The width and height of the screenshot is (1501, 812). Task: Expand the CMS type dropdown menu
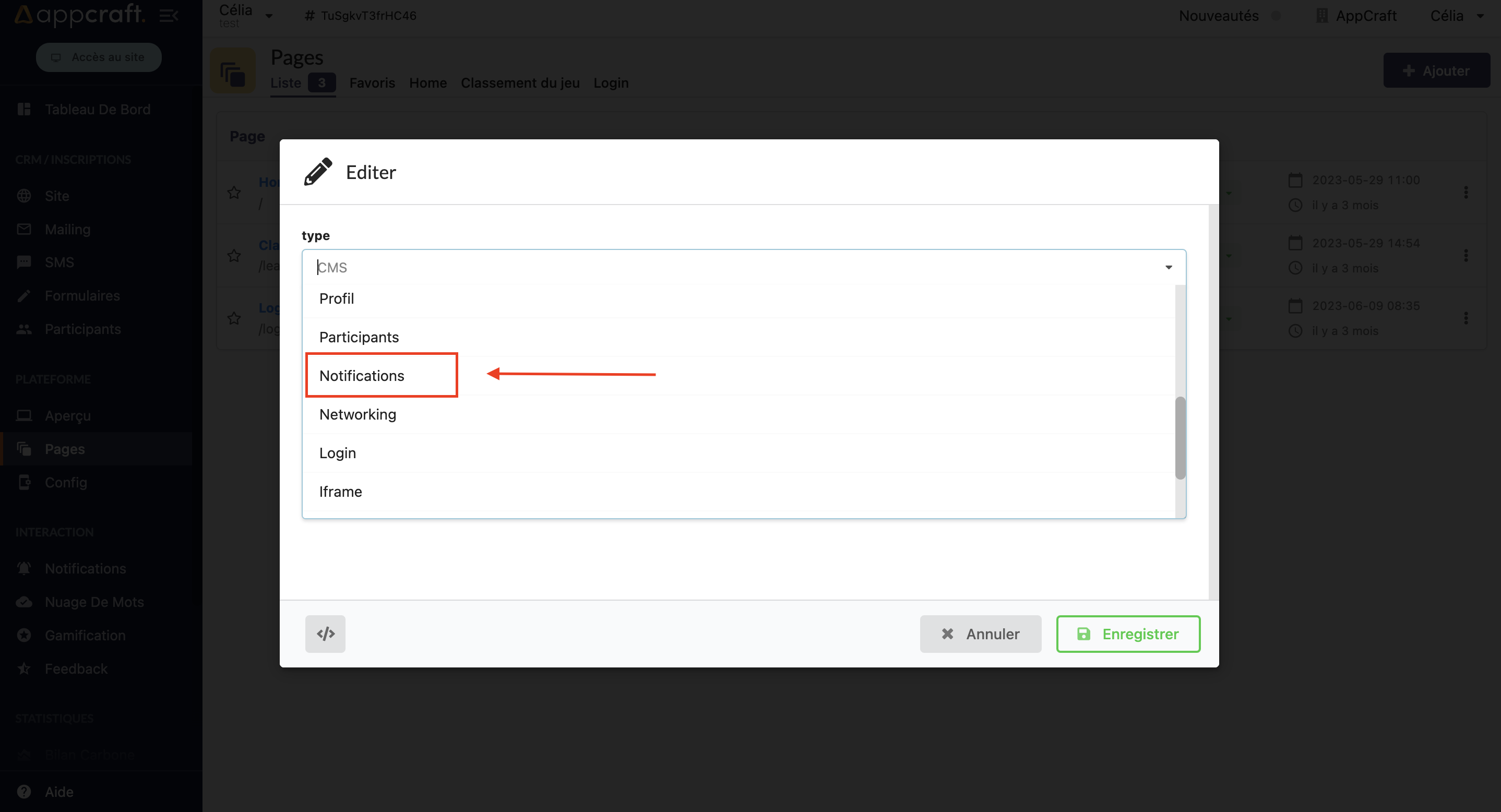744,267
